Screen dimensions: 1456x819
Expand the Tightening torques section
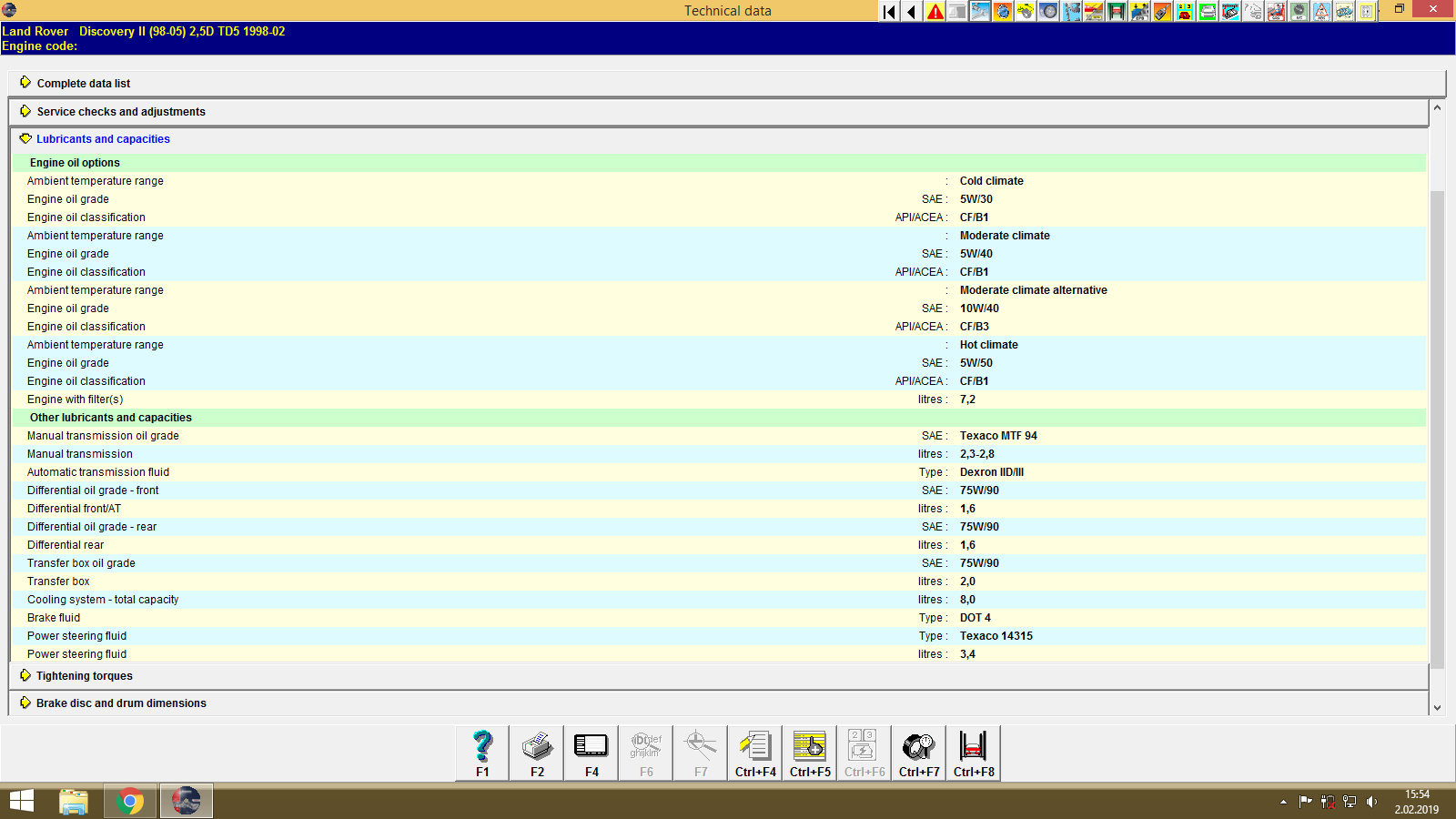click(84, 675)
